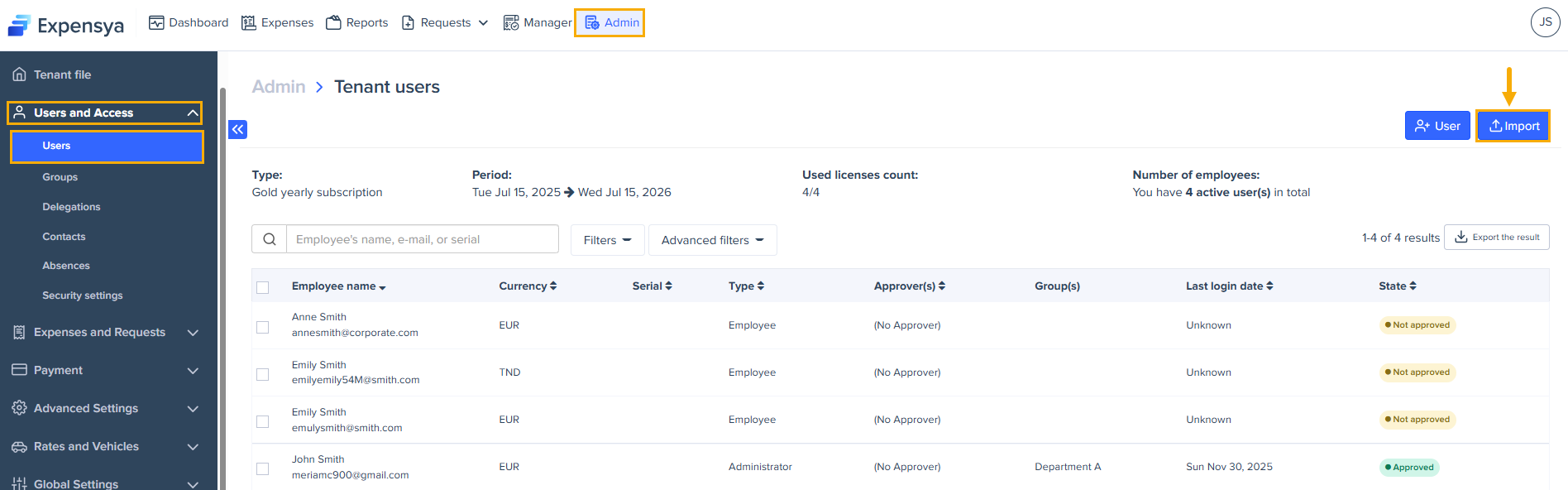Open the Filters dropdown
Viewport: 1568px width, 490px height.
coord(607,240)
